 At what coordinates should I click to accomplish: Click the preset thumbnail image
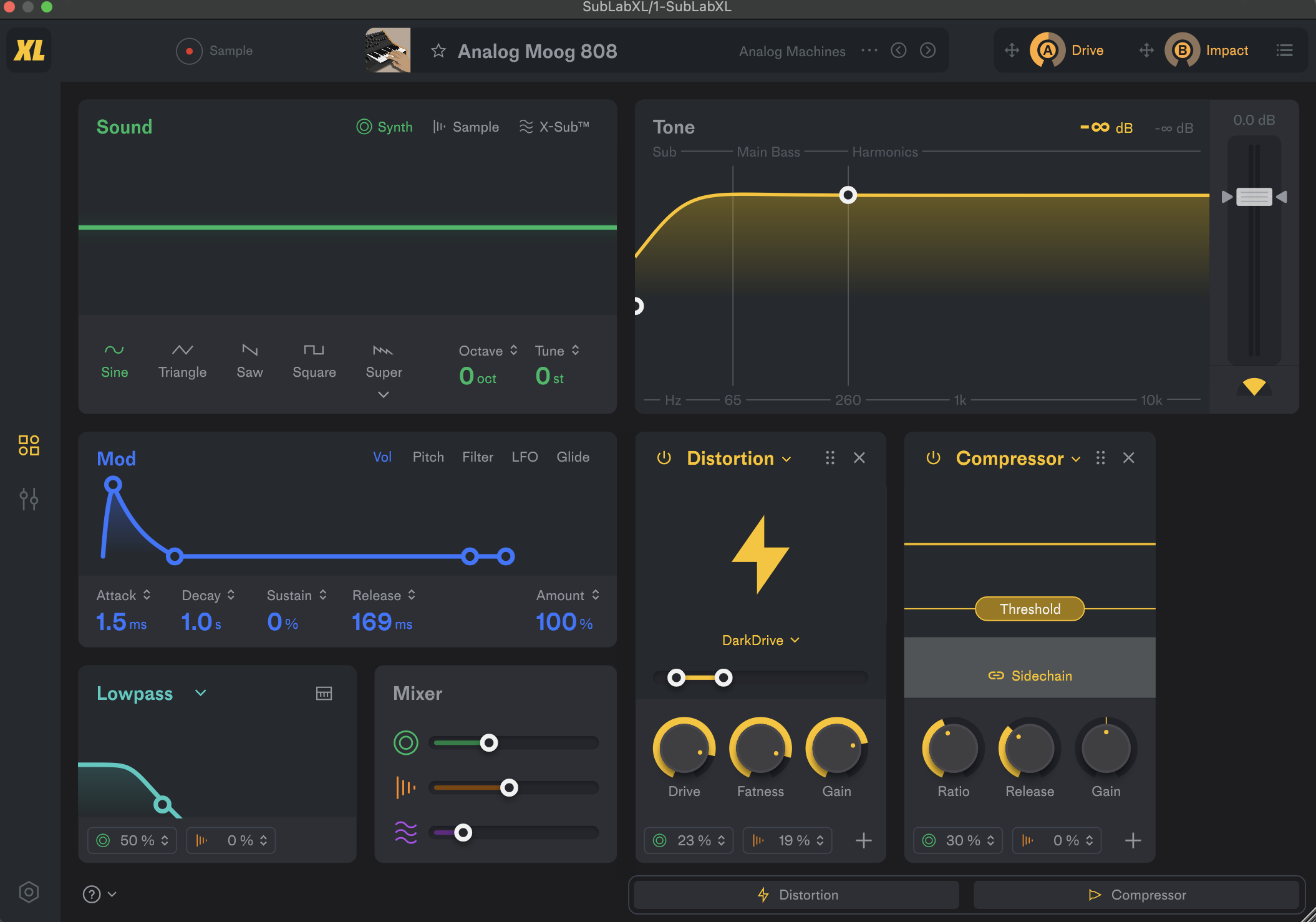click(388, 50)
